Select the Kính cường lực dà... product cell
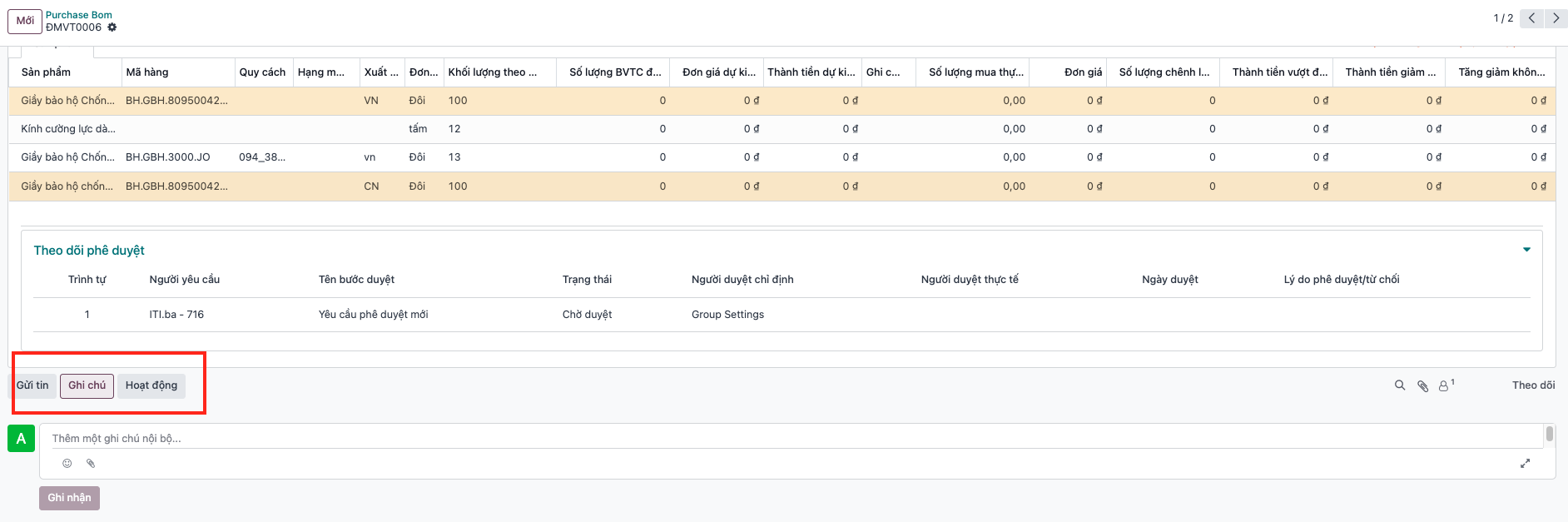The height and width of the screenshot is (522, 1568). 68,129
